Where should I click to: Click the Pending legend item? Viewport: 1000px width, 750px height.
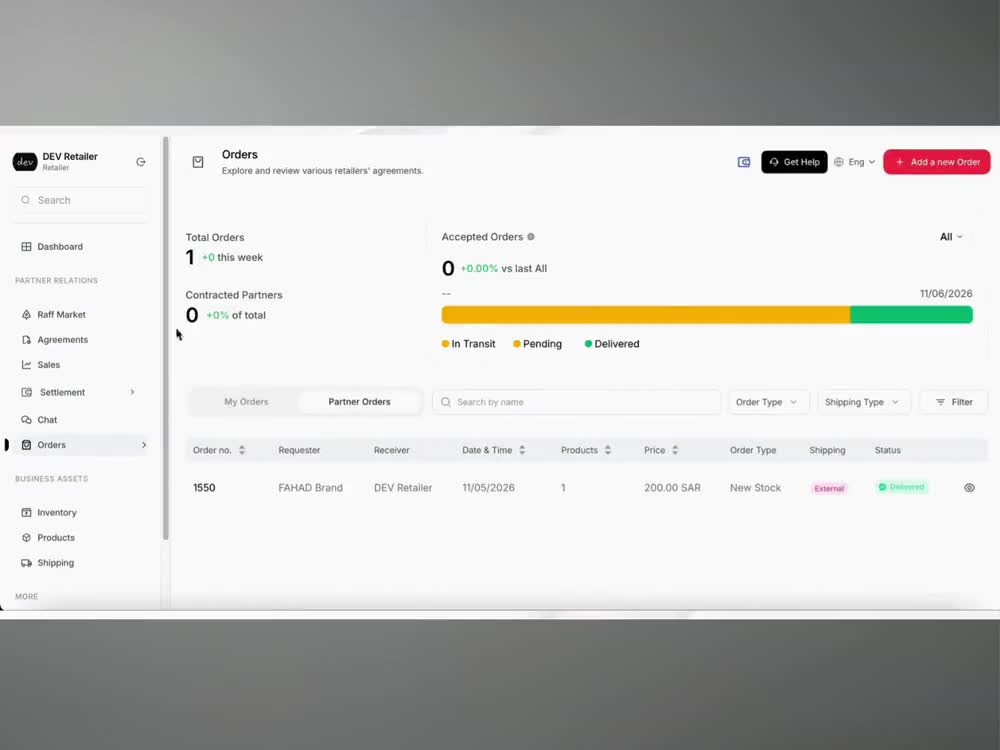[x=538, y=344]
